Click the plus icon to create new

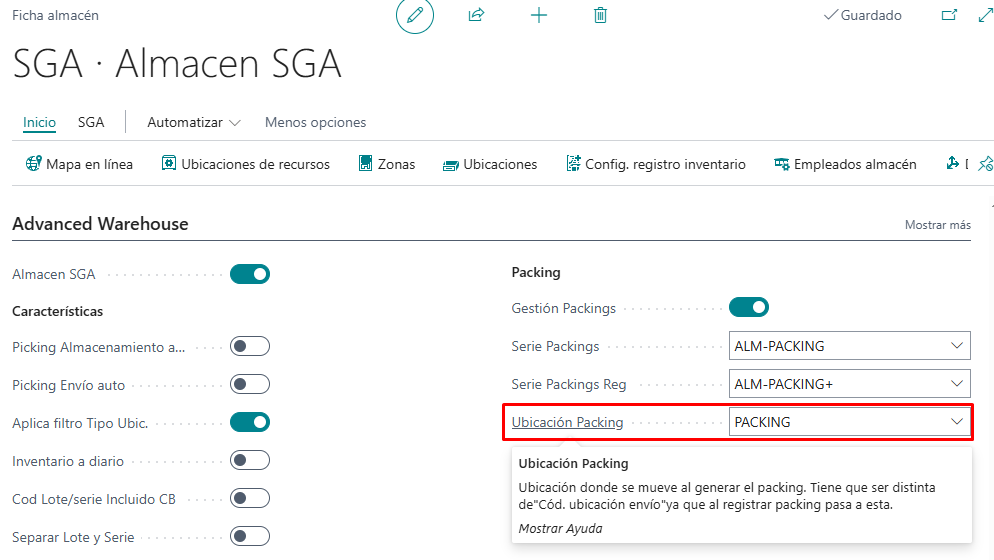[539, 16]
